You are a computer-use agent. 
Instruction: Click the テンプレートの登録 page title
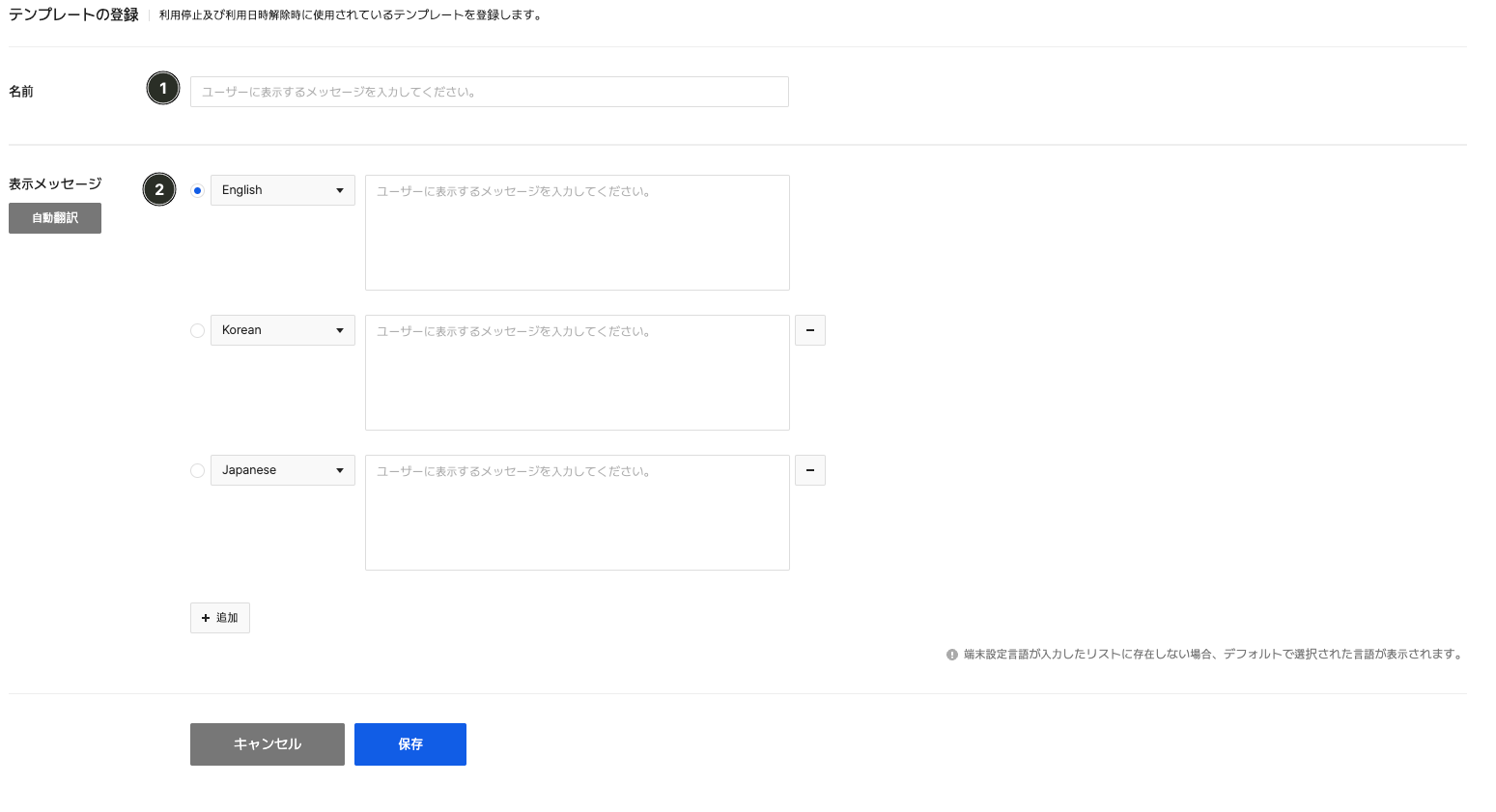click(73, 14)
